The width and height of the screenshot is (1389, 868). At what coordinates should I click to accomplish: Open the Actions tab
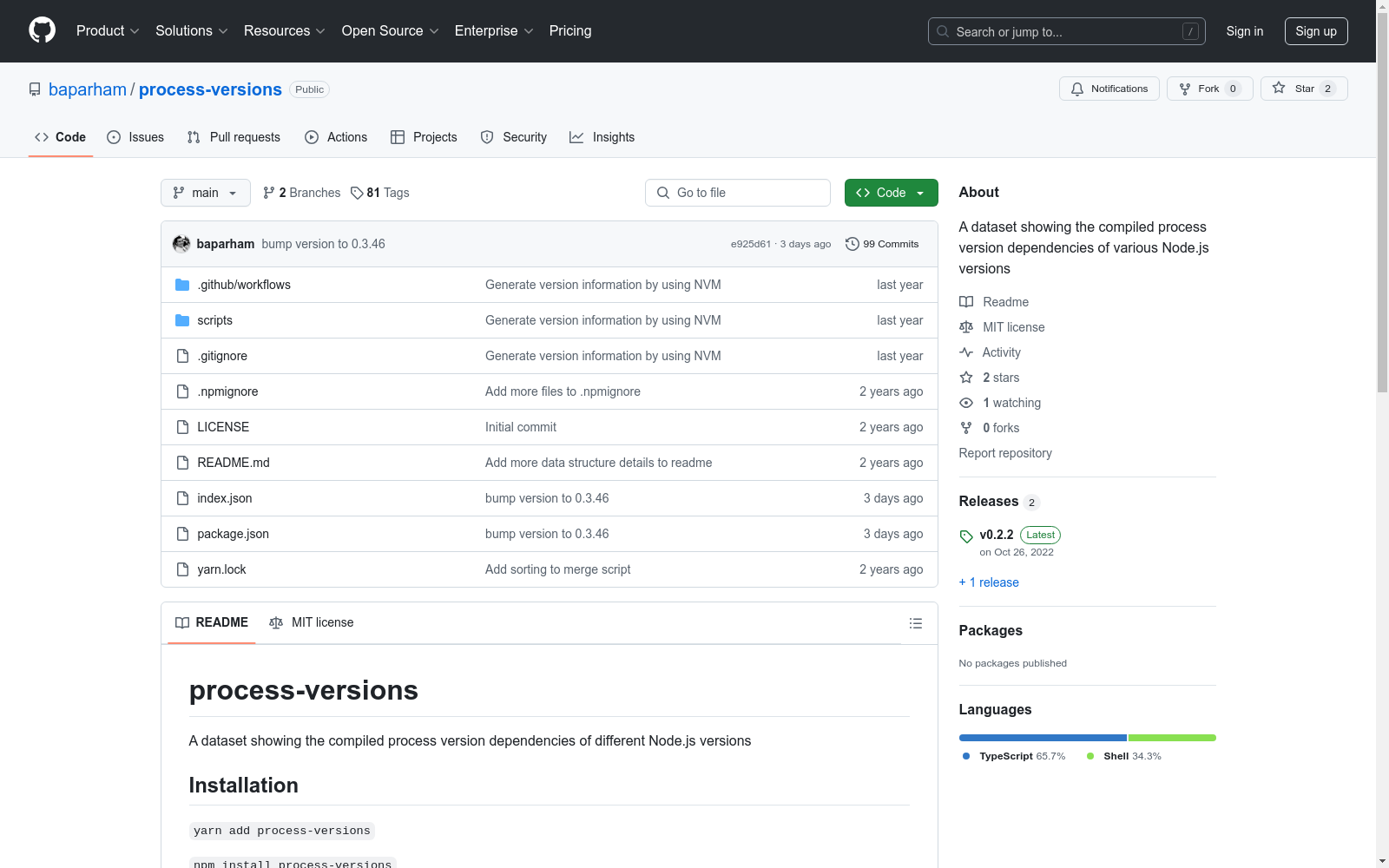coord(336,137)
